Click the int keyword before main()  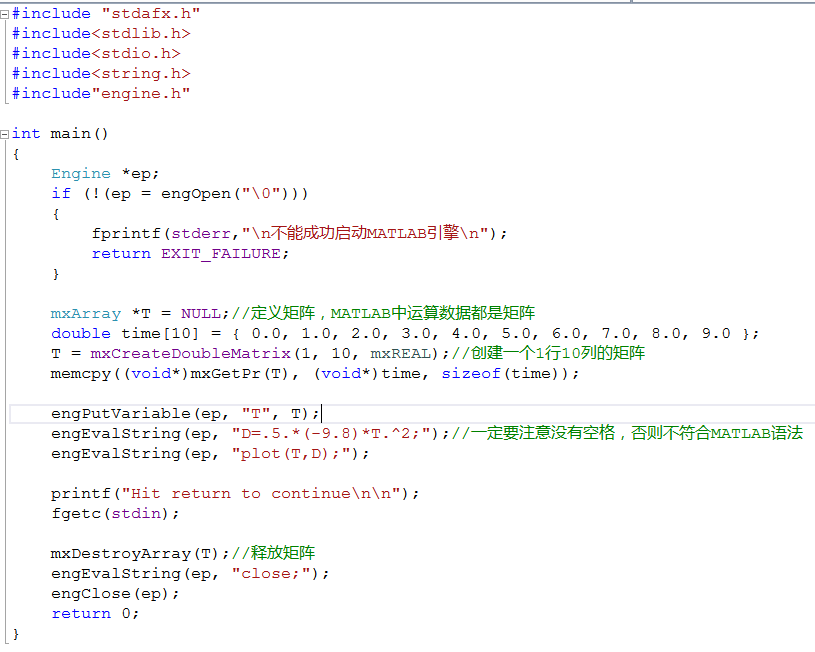coord(26,134)
